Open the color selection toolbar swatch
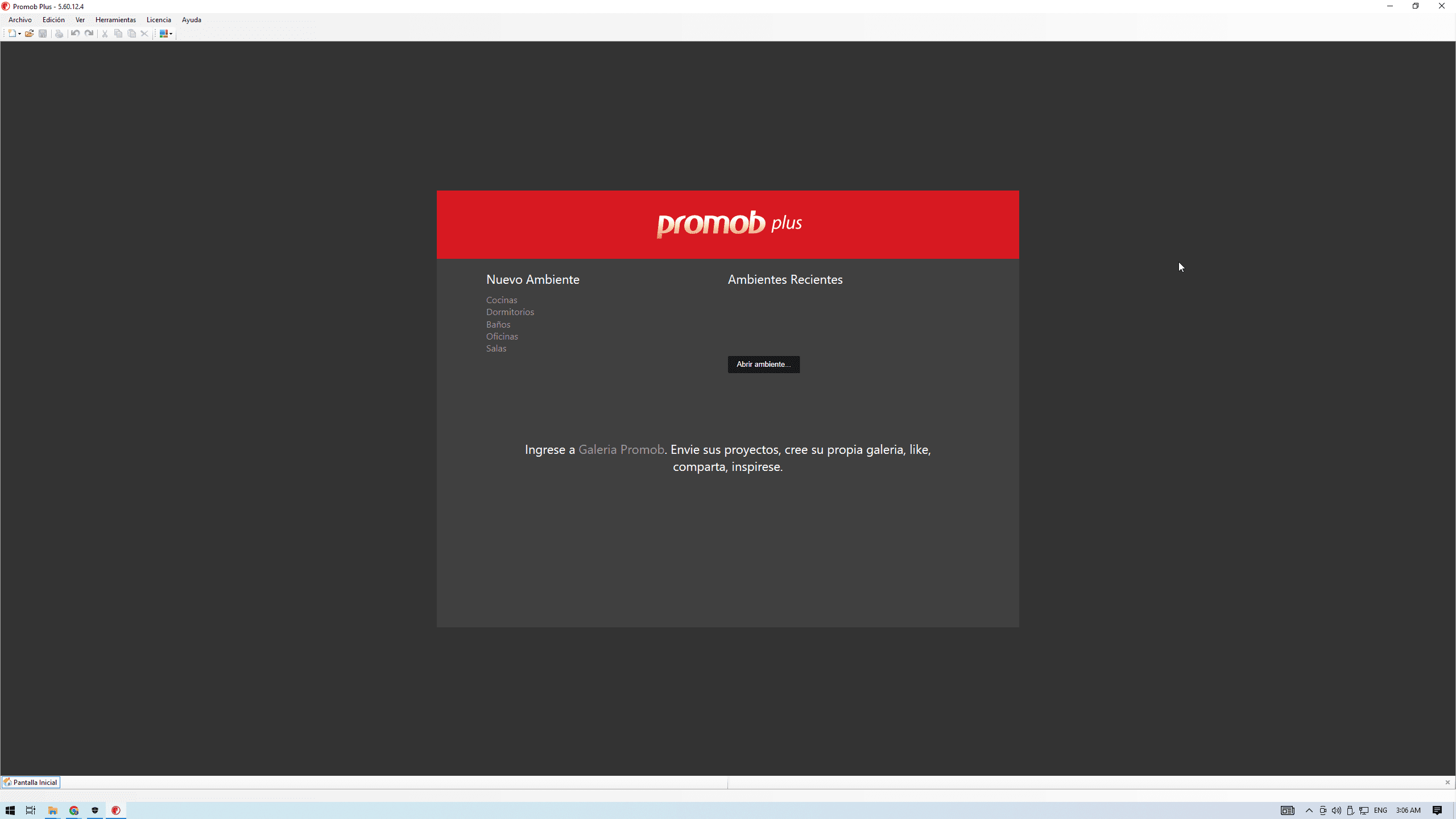 163,34
